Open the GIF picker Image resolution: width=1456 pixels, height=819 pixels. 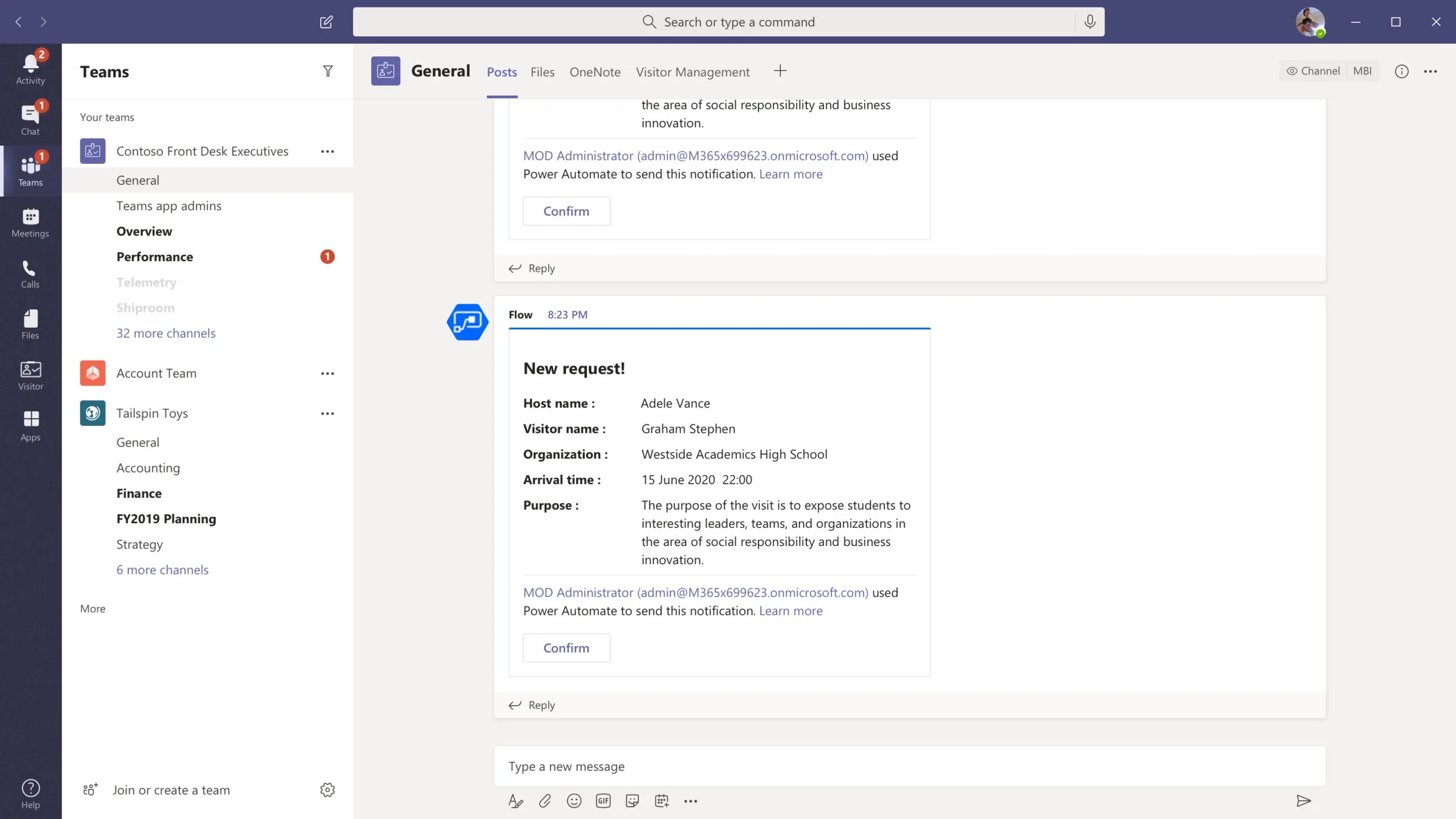pyautogui.click(x=603, y=800)
